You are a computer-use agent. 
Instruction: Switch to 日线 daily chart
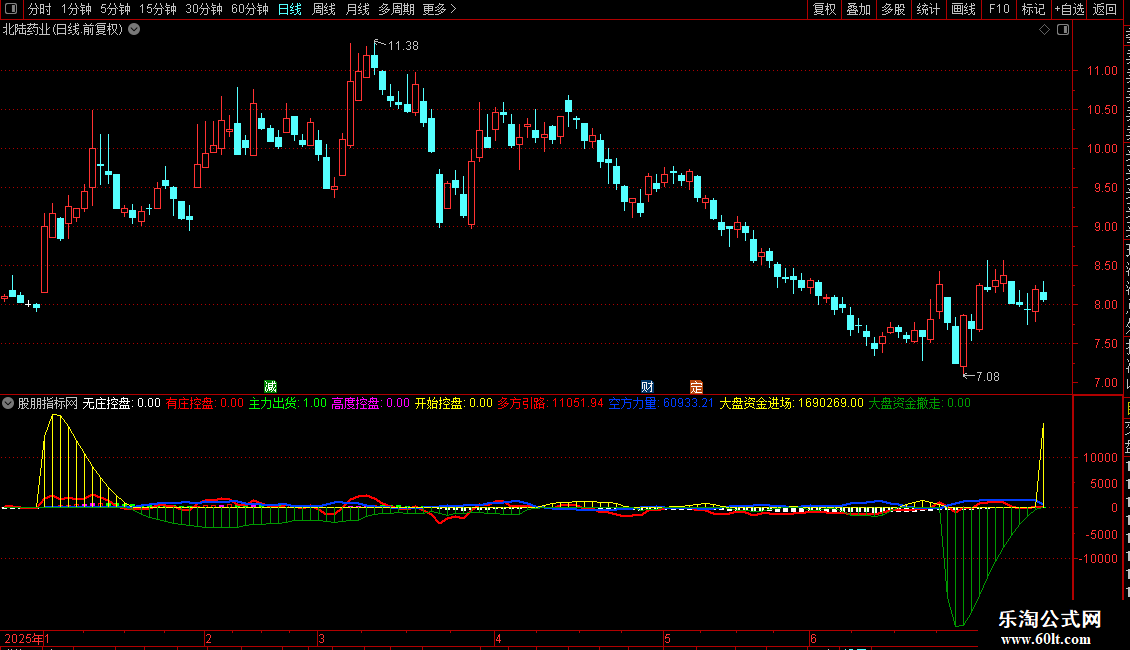(x=290, y=9)
